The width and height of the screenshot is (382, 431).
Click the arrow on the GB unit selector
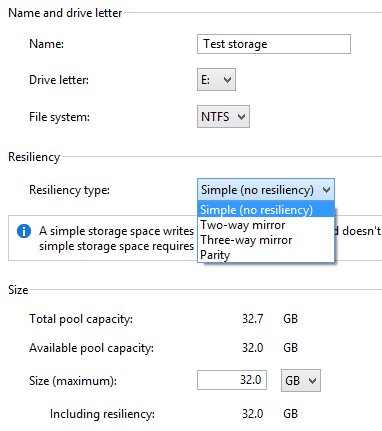coord(312,381)
